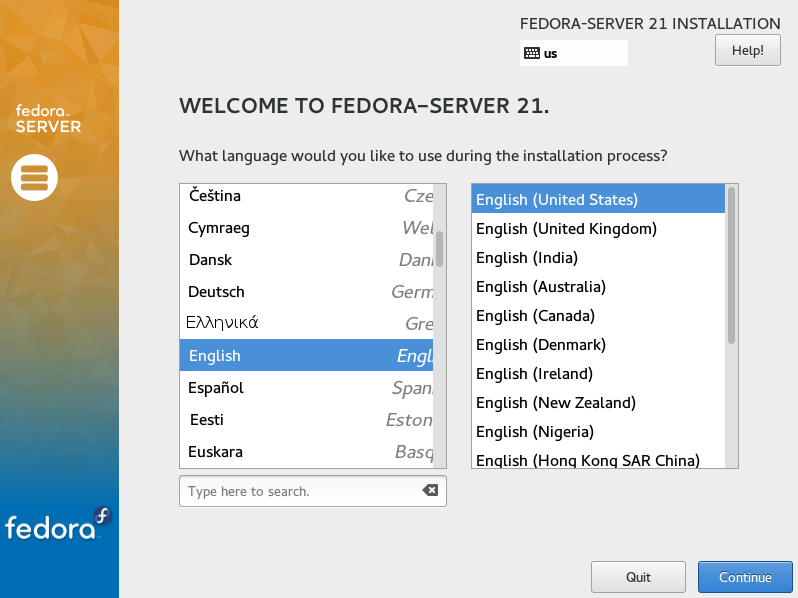Select English (United States) locale

click(x=598, y=200)
